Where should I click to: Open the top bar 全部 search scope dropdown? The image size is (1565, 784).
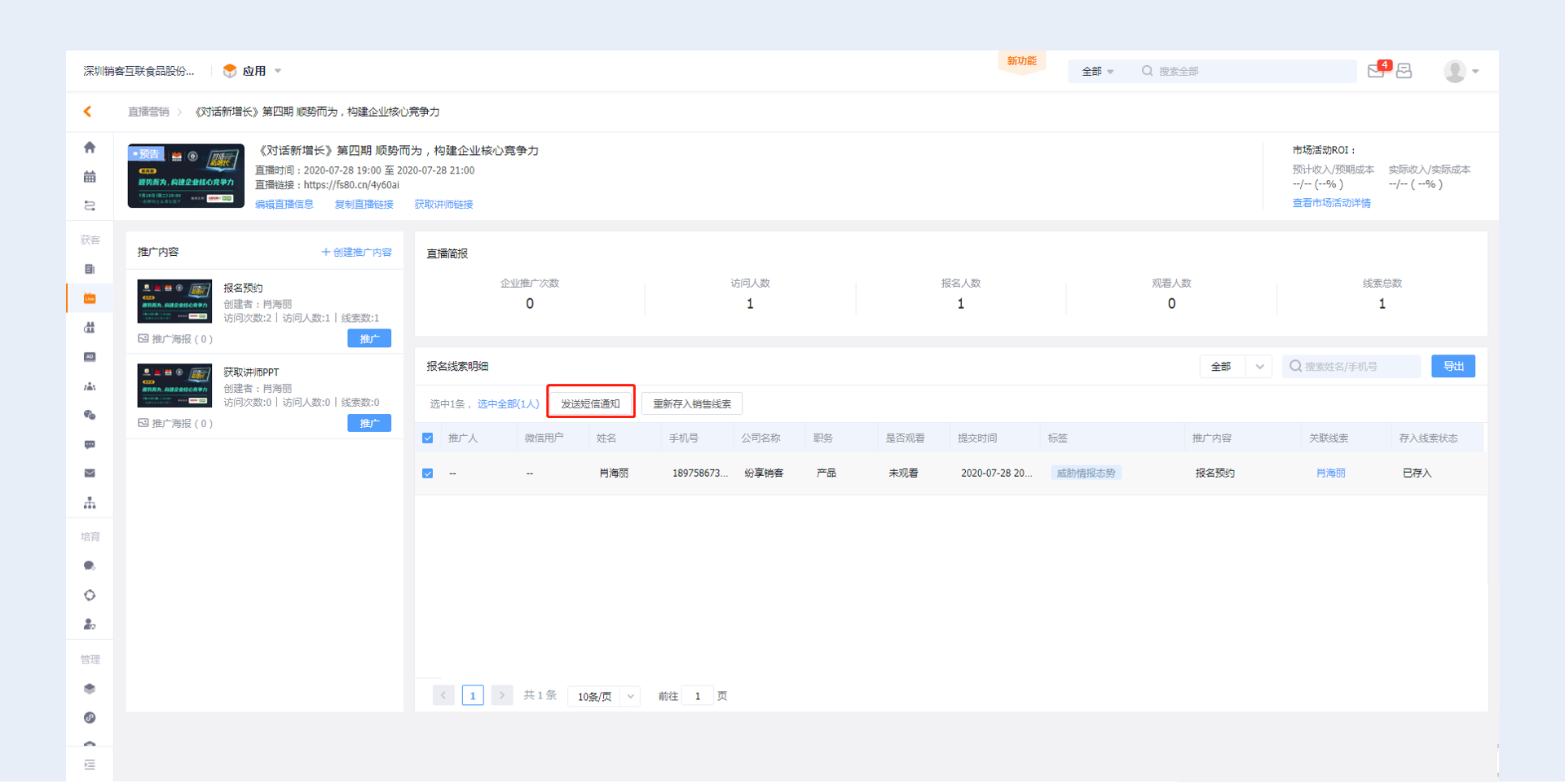click(x=1097, y=72)
